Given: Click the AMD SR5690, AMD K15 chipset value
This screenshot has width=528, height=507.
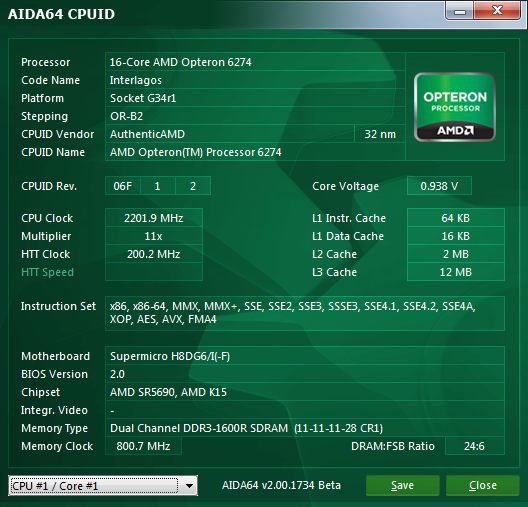Looking at the screenshot, I should [x=305, y=392].
